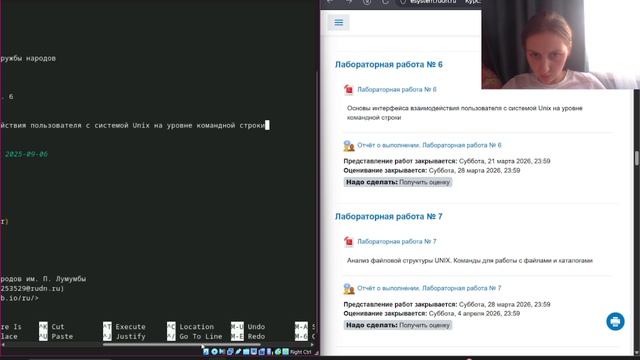Click the date 2025-09-06 in nano editor
Image resolution: width=640 pixels, height=360 pixels.
coord(27,154)
